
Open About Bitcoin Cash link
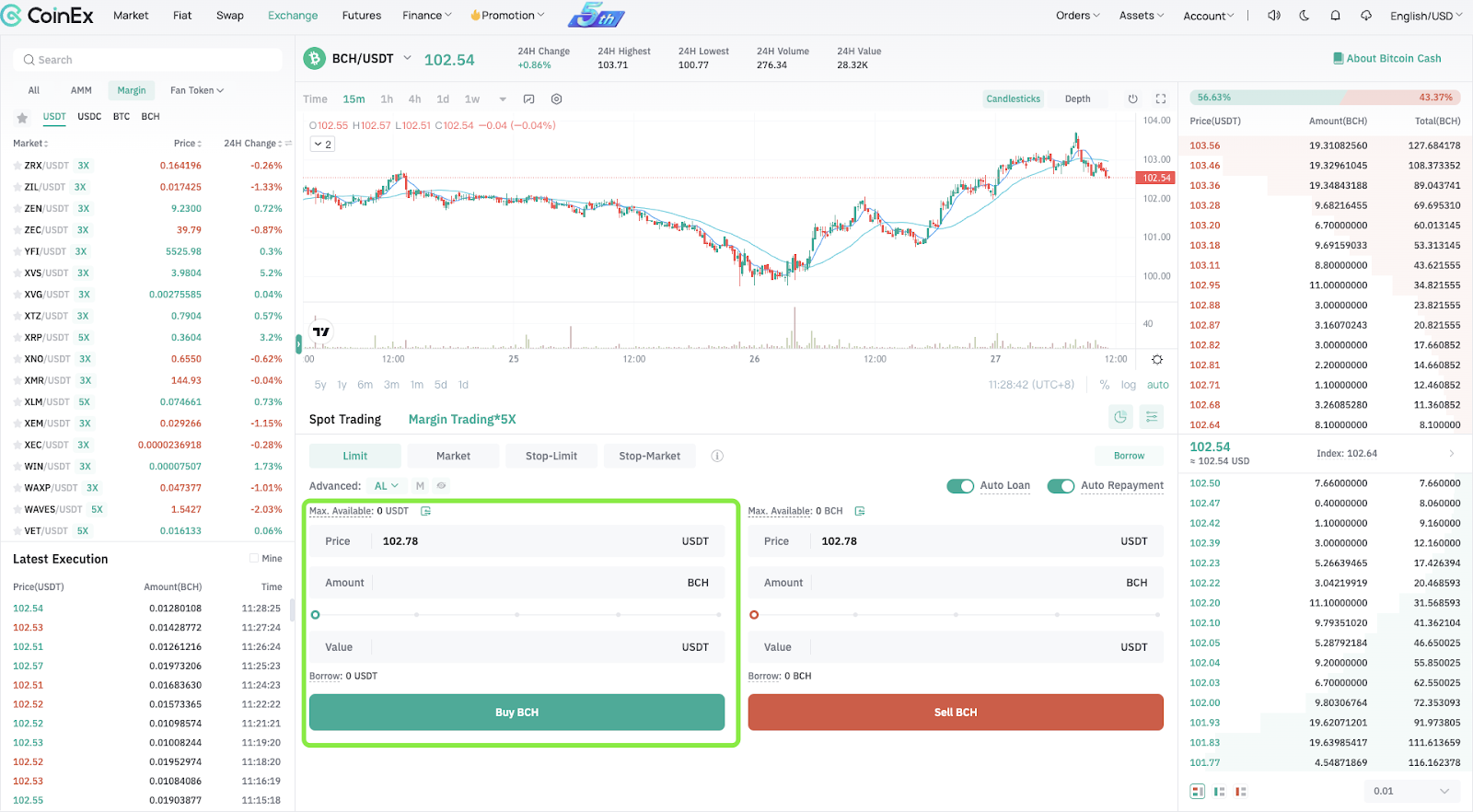(1387, 58)
